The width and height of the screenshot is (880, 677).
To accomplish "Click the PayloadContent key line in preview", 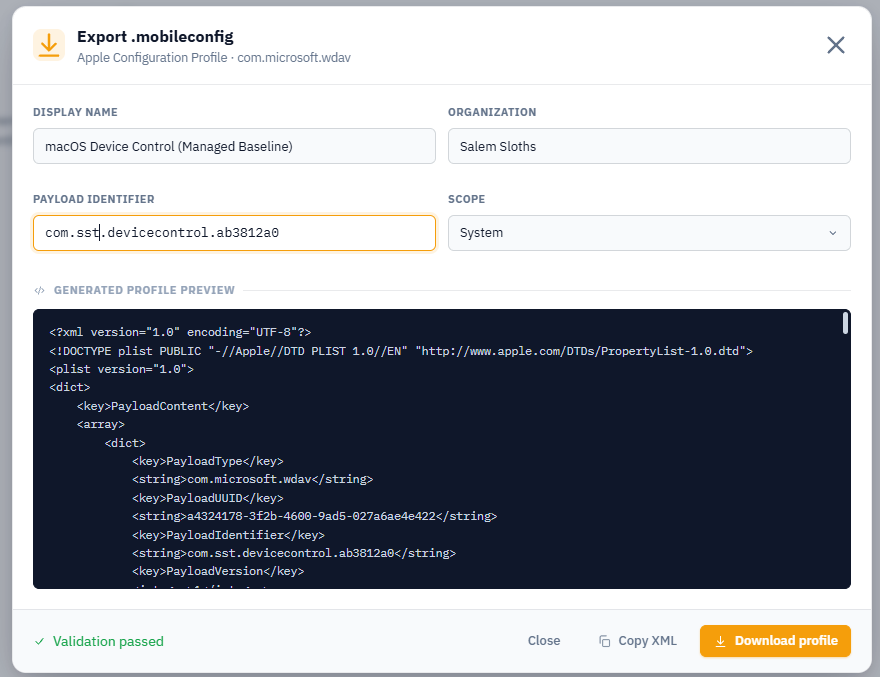I will coord(163,406).
